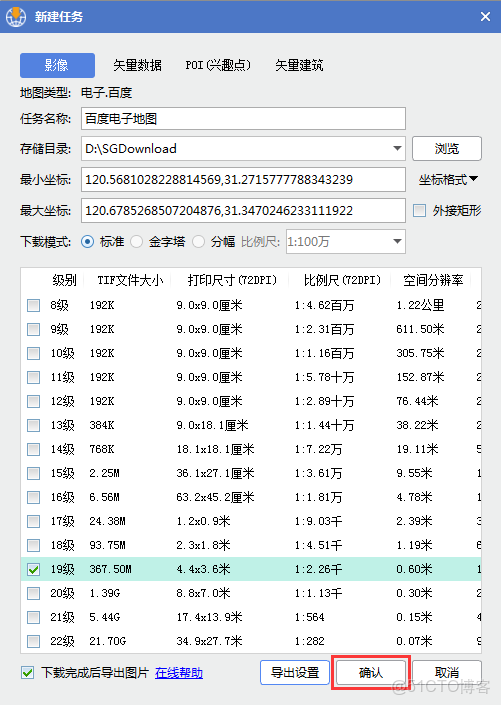Uncheck the 19级 level checkbox
The width and height of the screenshot is (501, 705).
tap(33, 569)
